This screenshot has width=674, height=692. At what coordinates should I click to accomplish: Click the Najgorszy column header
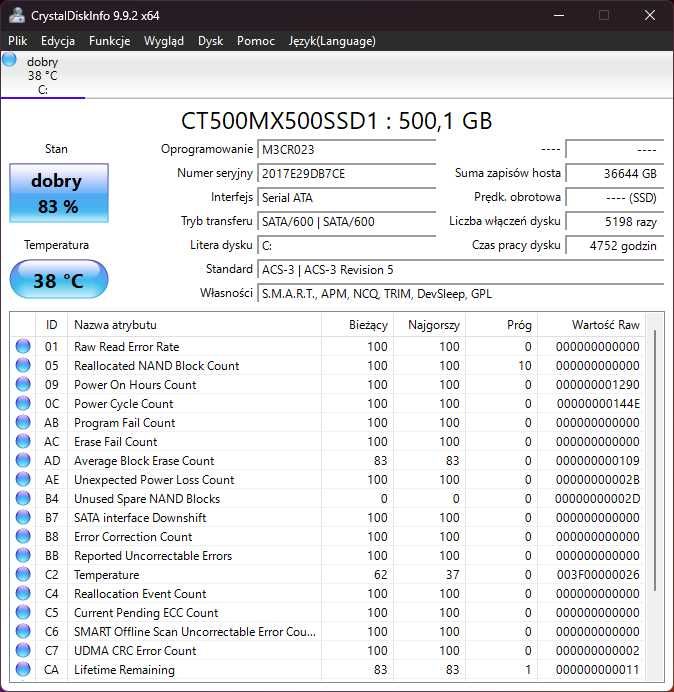point(429,325)
